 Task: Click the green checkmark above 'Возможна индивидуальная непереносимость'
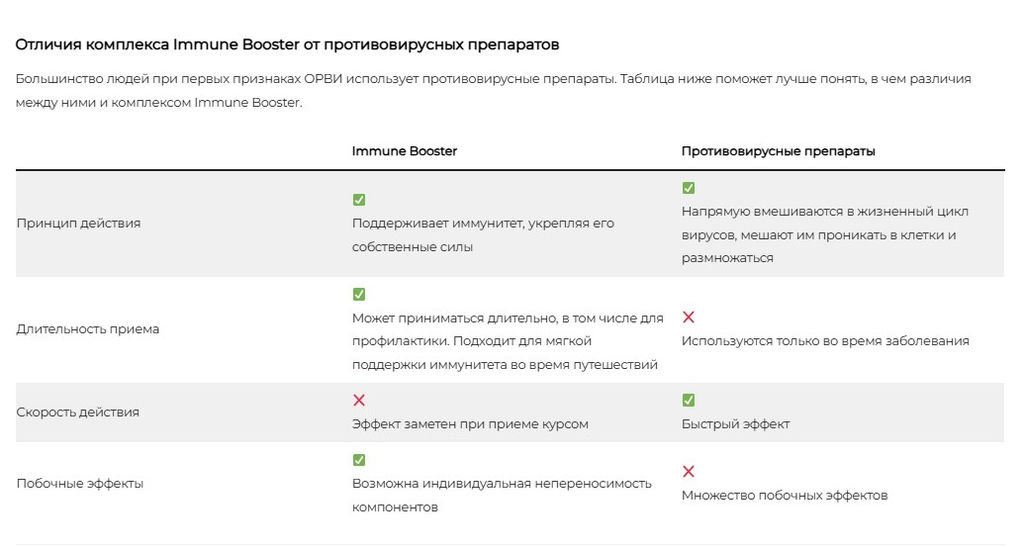click(x=359, y=460)
